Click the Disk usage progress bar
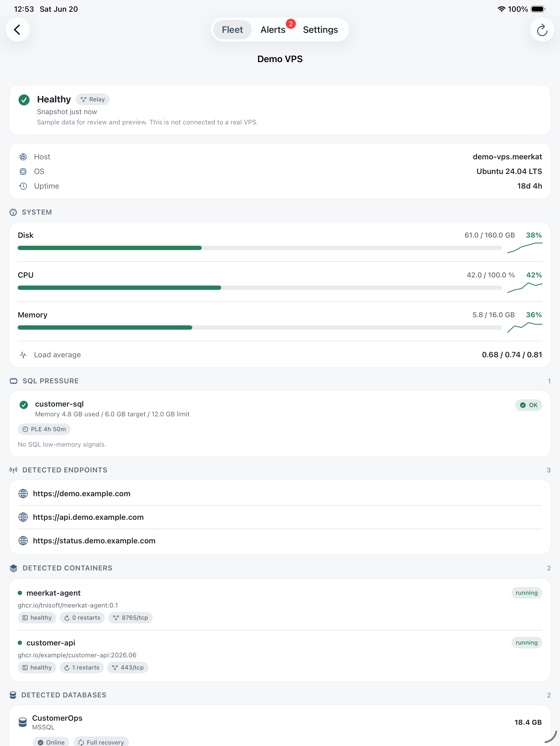 [x=260, y=248]
